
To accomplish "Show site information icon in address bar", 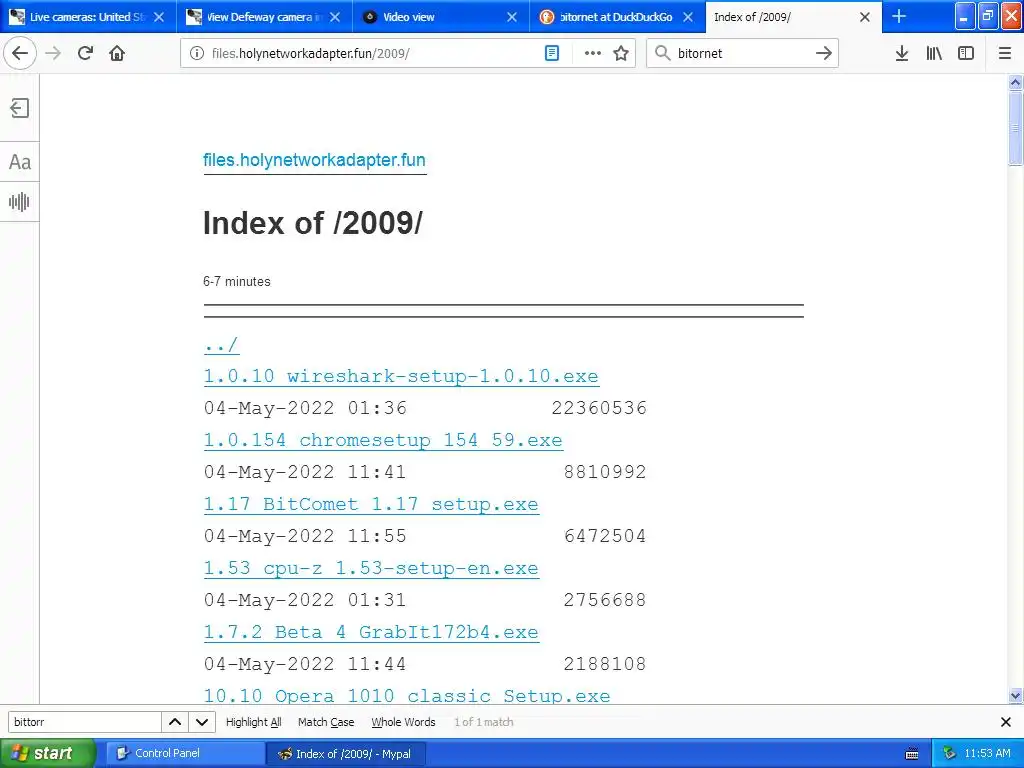I will (197, 54).
